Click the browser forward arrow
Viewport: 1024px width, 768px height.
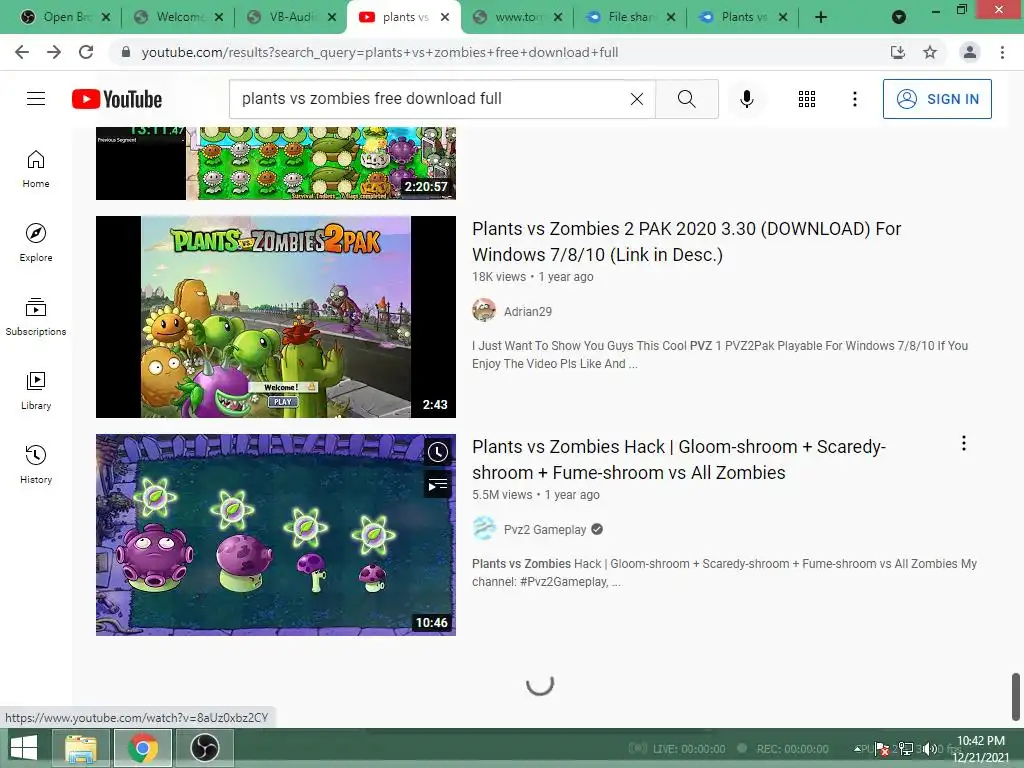click(x=54, y=52)
